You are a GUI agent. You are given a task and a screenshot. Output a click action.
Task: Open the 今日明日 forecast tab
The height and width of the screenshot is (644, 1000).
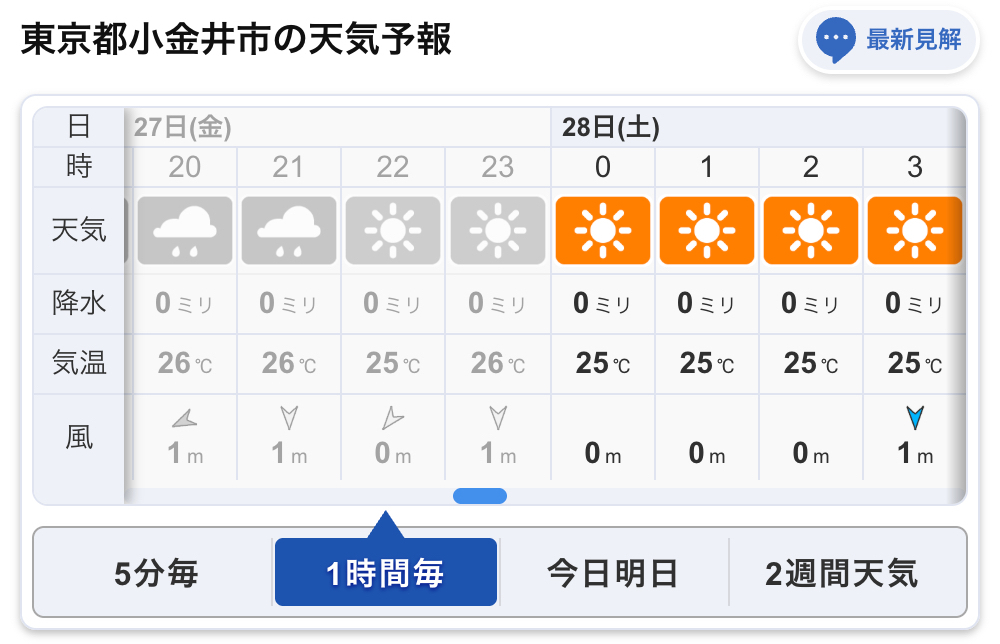point(614,573)
